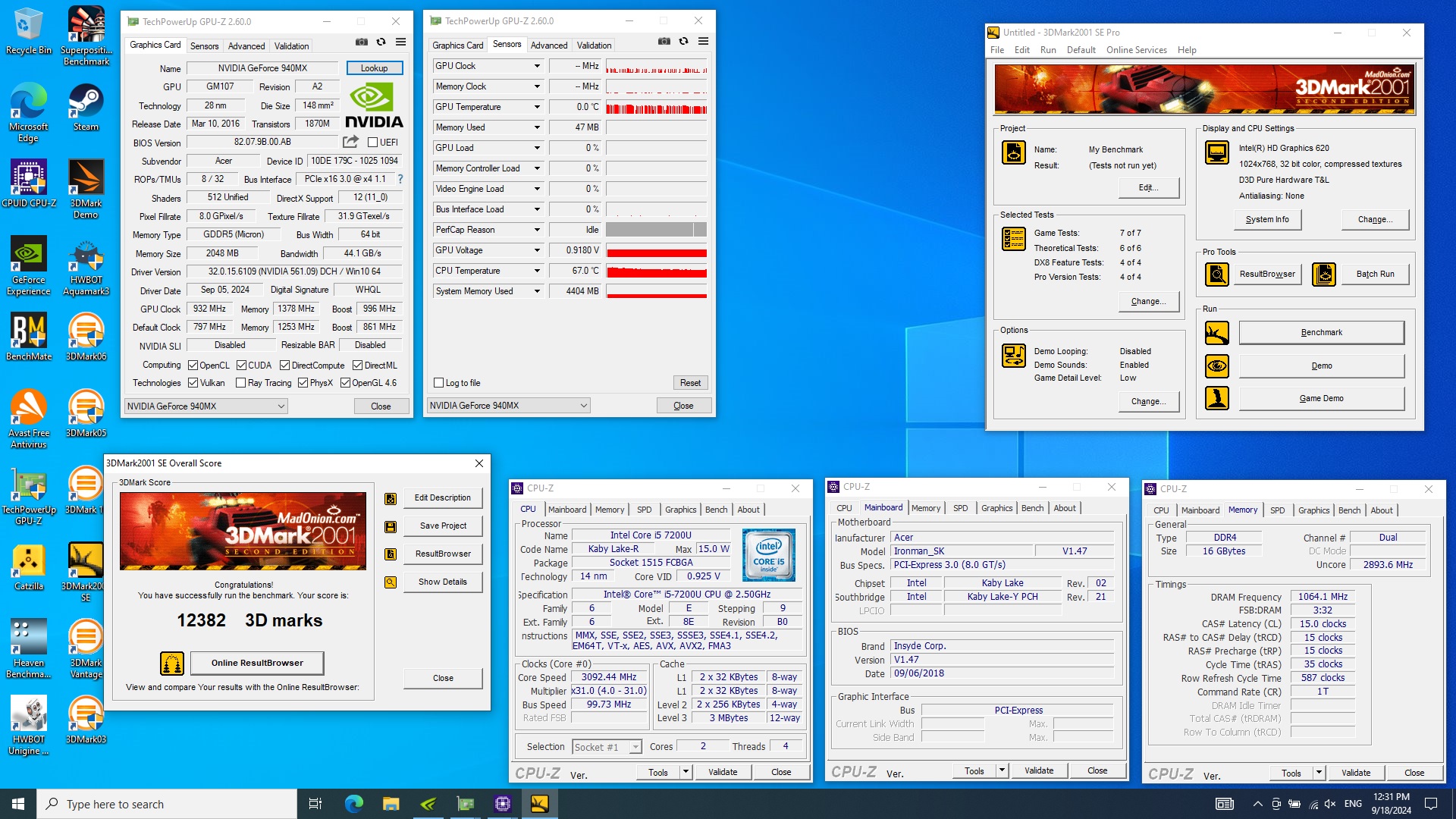Image resolution: width=1456 pixels, height=819 pixels.
Task: Click the BIOS export share icon in GPU-Z
Action: (x=350, y=142)
